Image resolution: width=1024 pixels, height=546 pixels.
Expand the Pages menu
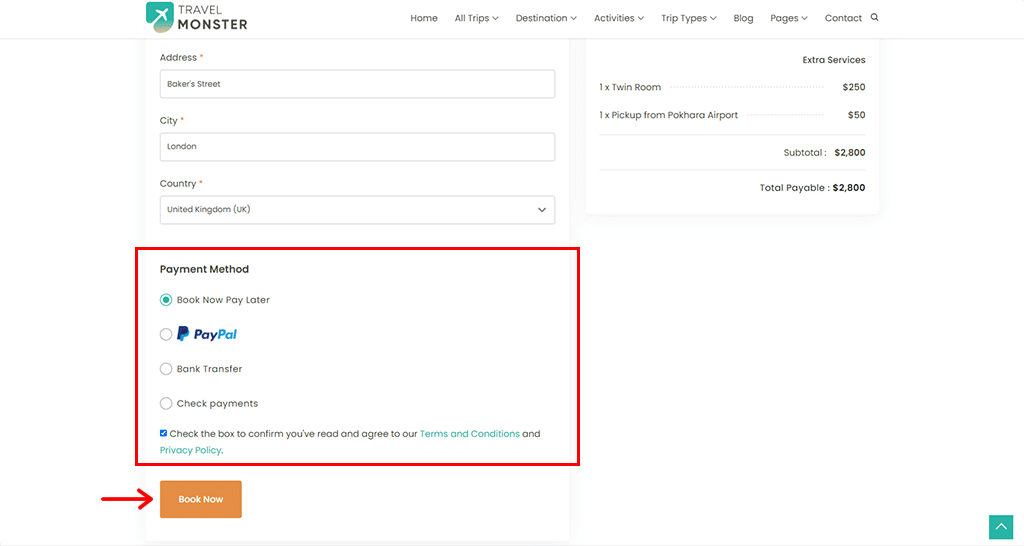[788, 18]
